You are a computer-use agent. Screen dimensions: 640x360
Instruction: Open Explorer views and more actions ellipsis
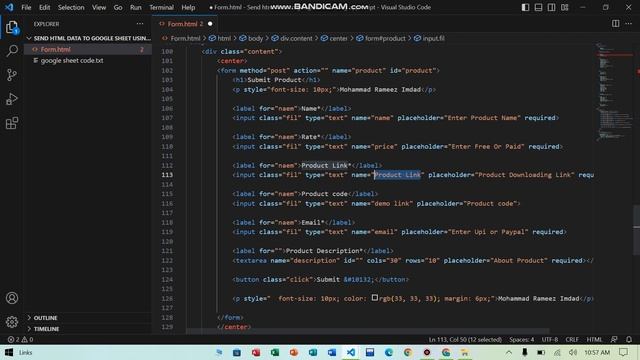coord(140,24)
